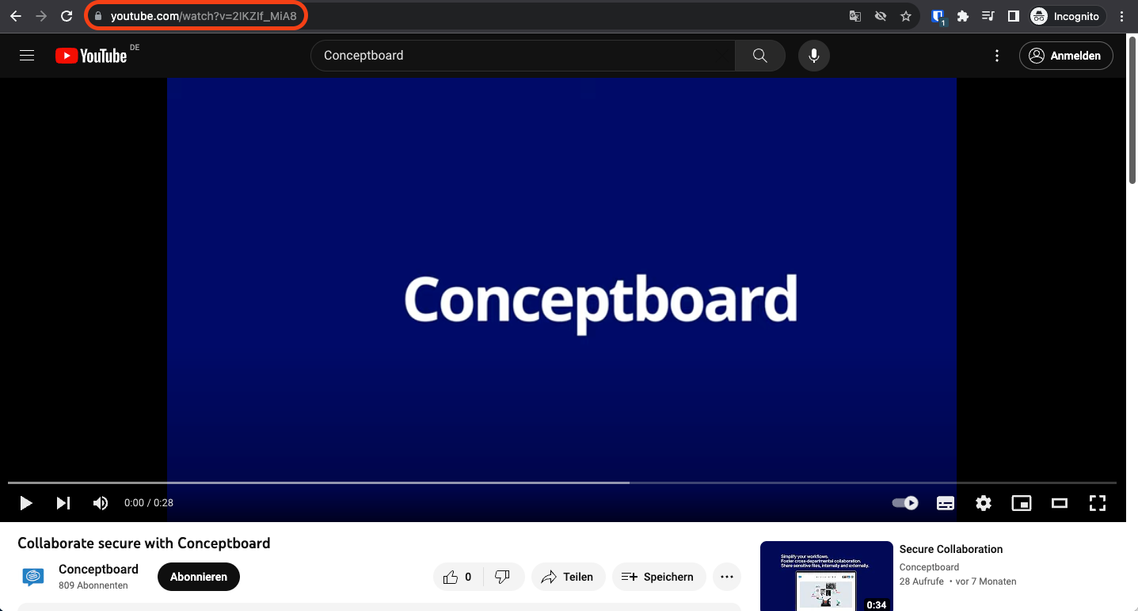This screenshot has height=611, width=1138.
Task: Open more actions menu under video
Action: 726,577
